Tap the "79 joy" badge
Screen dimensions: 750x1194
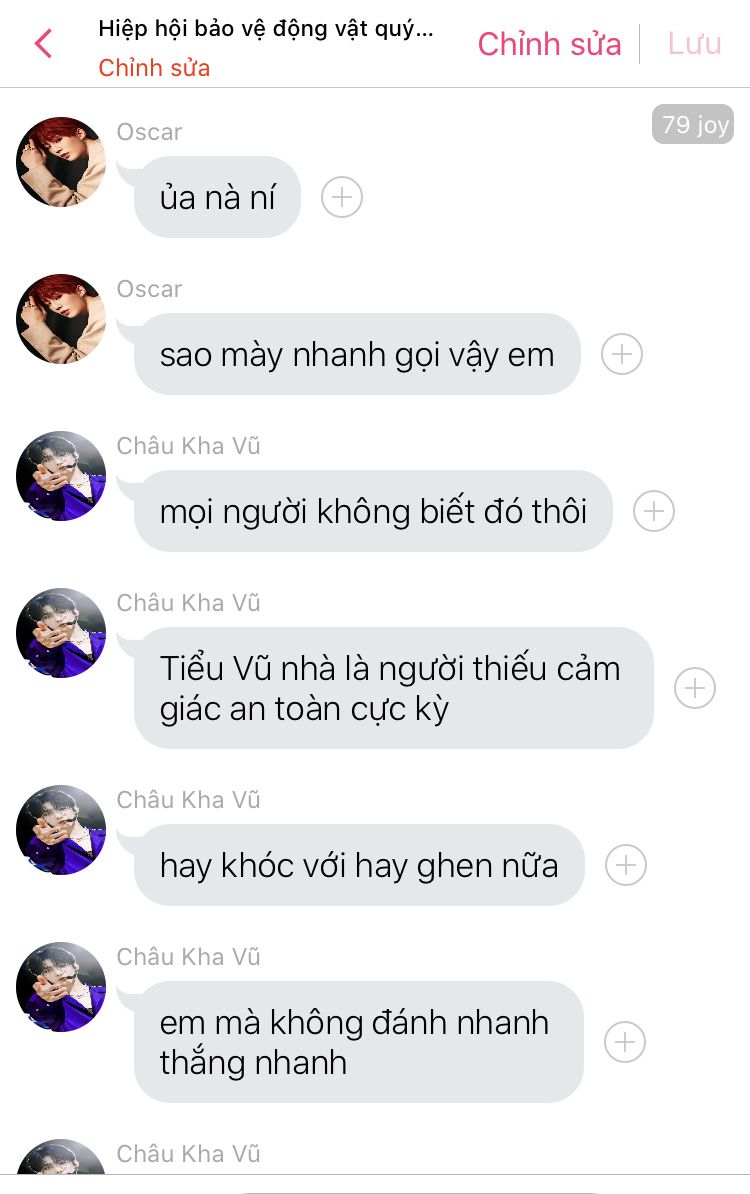[x=693, y=124]
